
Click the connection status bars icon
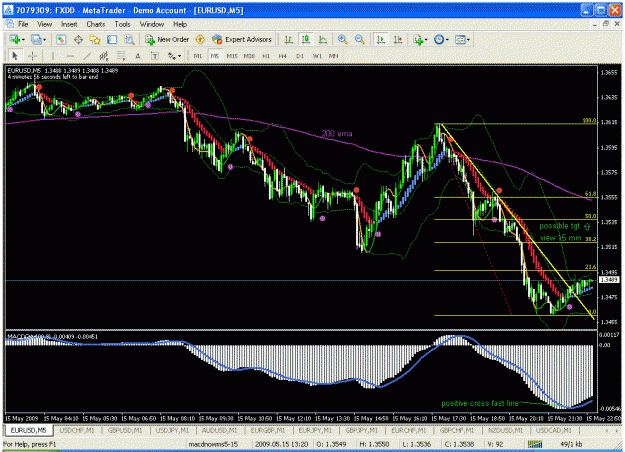tap(535, 444)
